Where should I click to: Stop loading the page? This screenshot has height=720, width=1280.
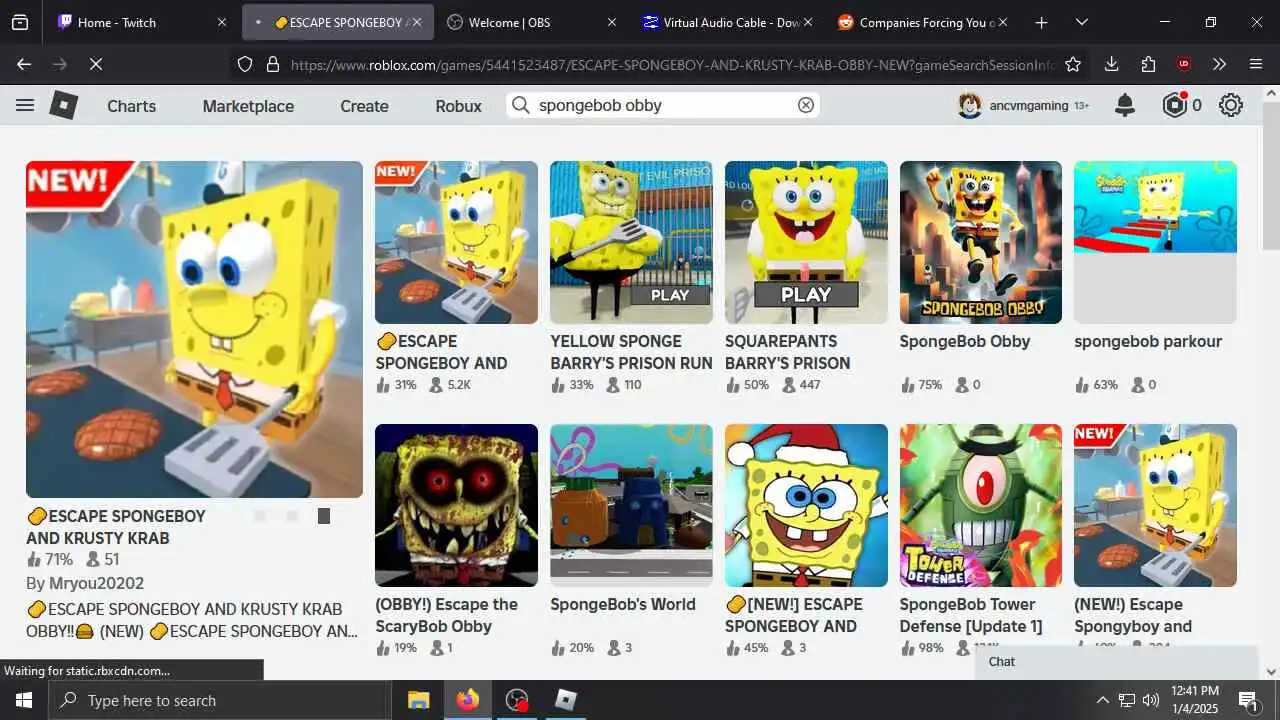(95, 64)
